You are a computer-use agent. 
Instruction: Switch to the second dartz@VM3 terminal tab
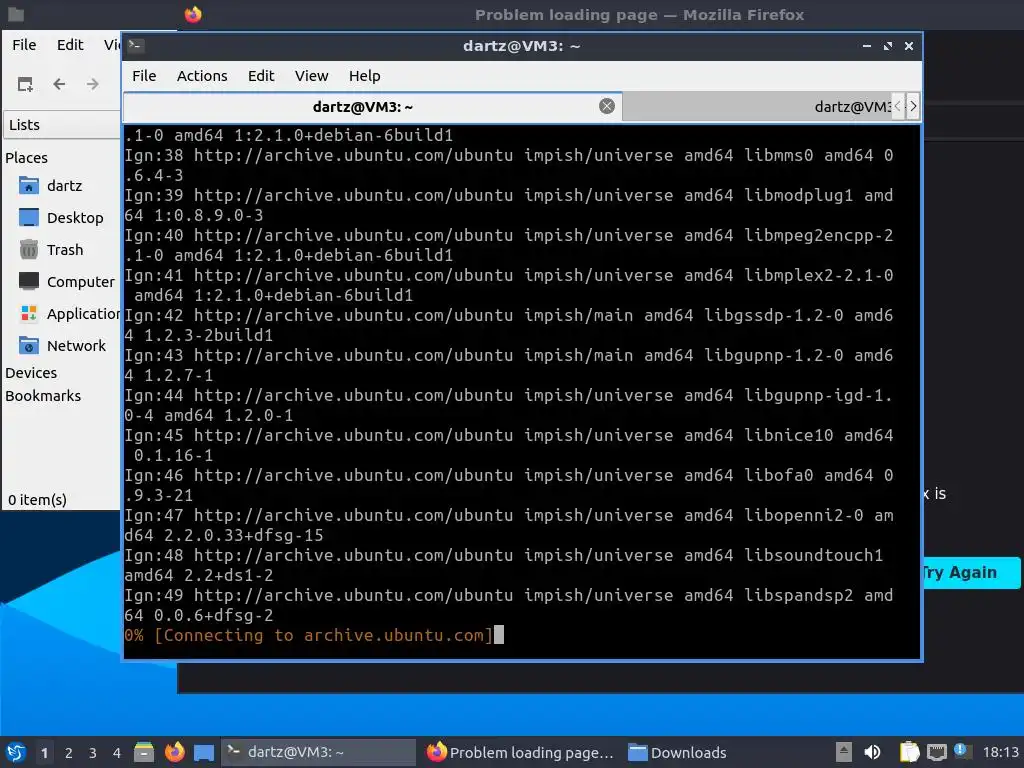click(x=758, y=106)
